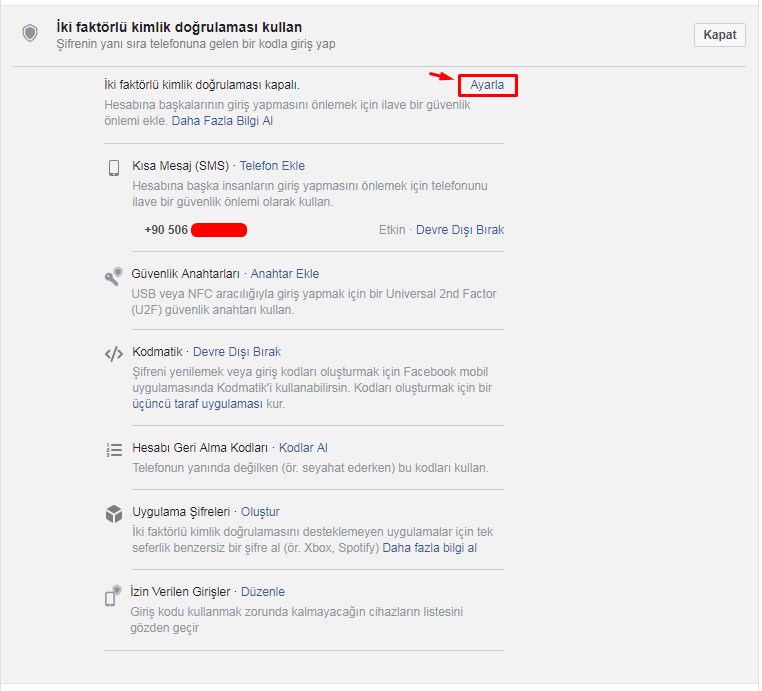Viewport: 762px width, 691px height.
Task: Disable Kodmatik with Devre Dışı Bırak link
Action: click(237, 352)
